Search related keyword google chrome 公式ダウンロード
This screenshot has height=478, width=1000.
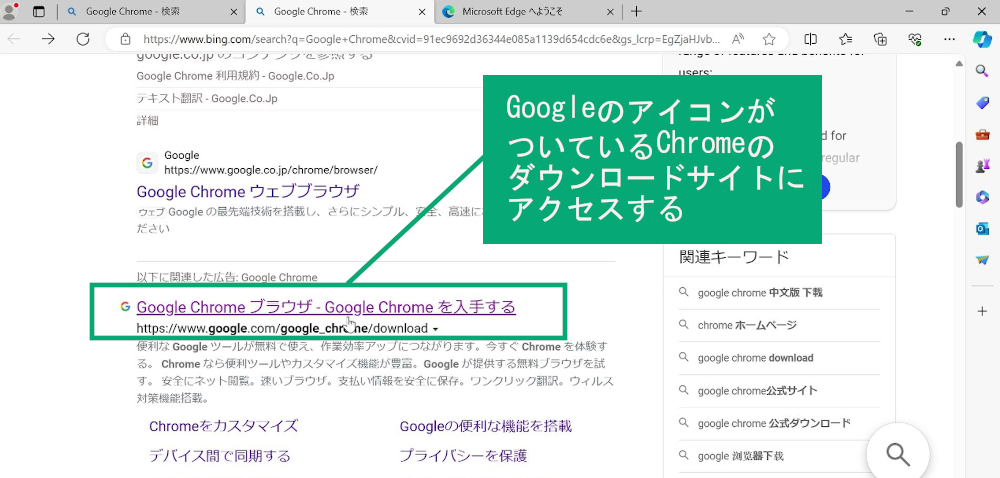pyautogui.click(x=774, y=423)
